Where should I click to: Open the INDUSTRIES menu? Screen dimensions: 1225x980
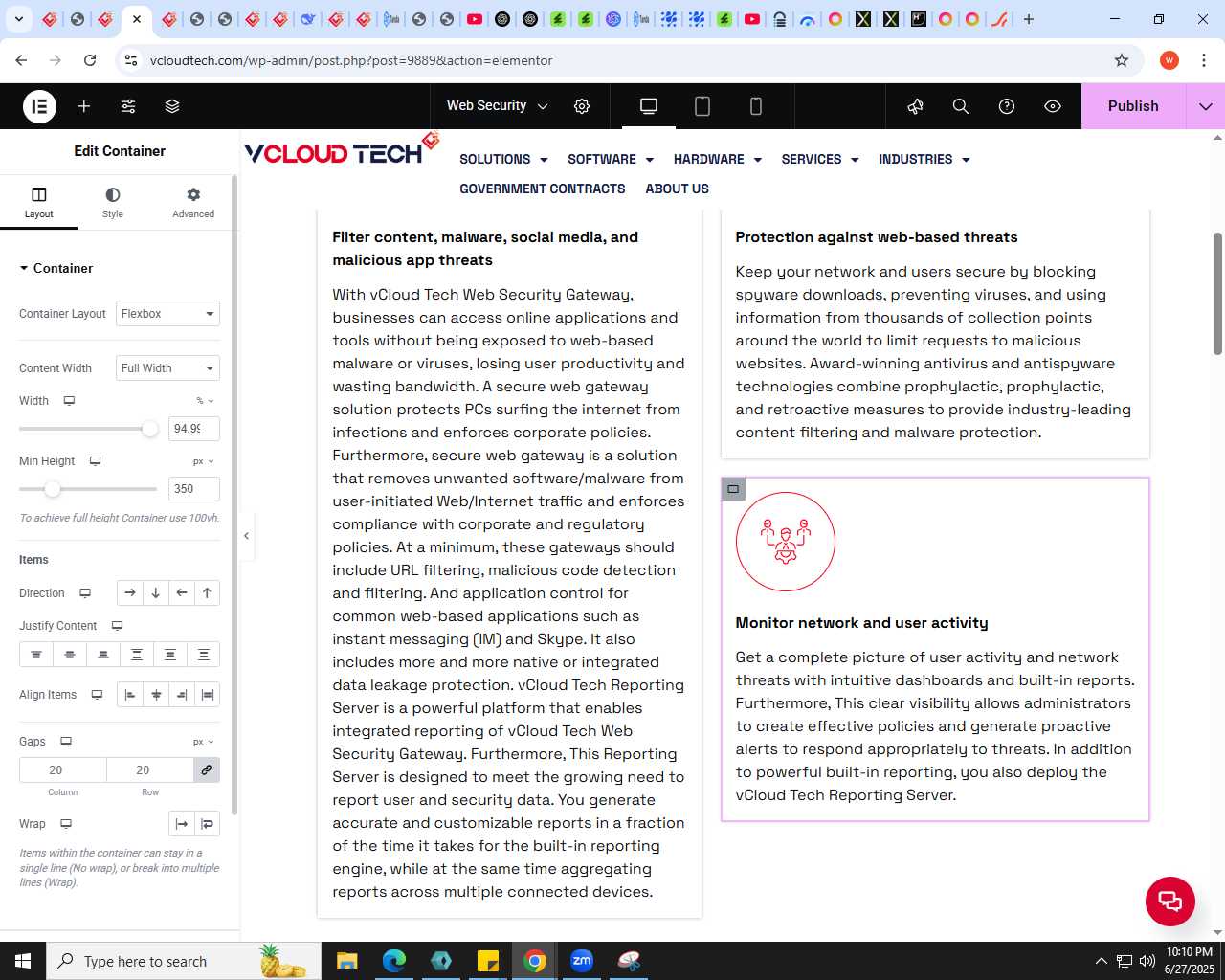click(x=924, y=160)
